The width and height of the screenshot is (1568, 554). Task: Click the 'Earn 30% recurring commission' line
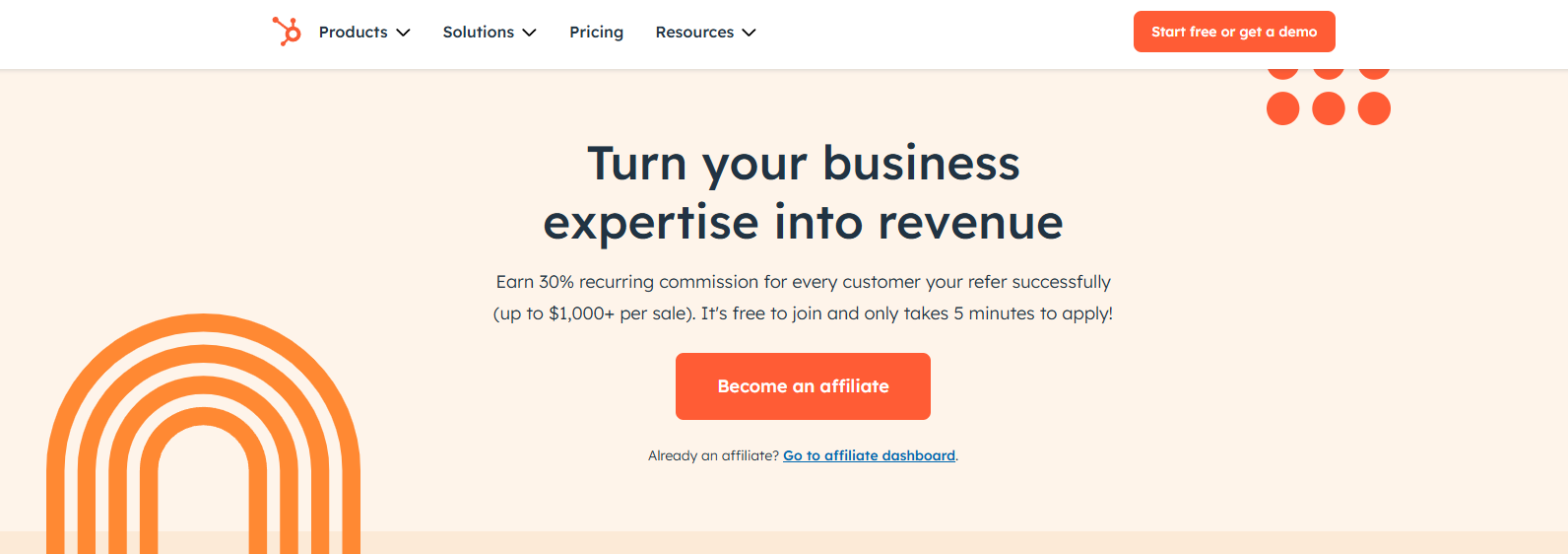pos(803,282)
